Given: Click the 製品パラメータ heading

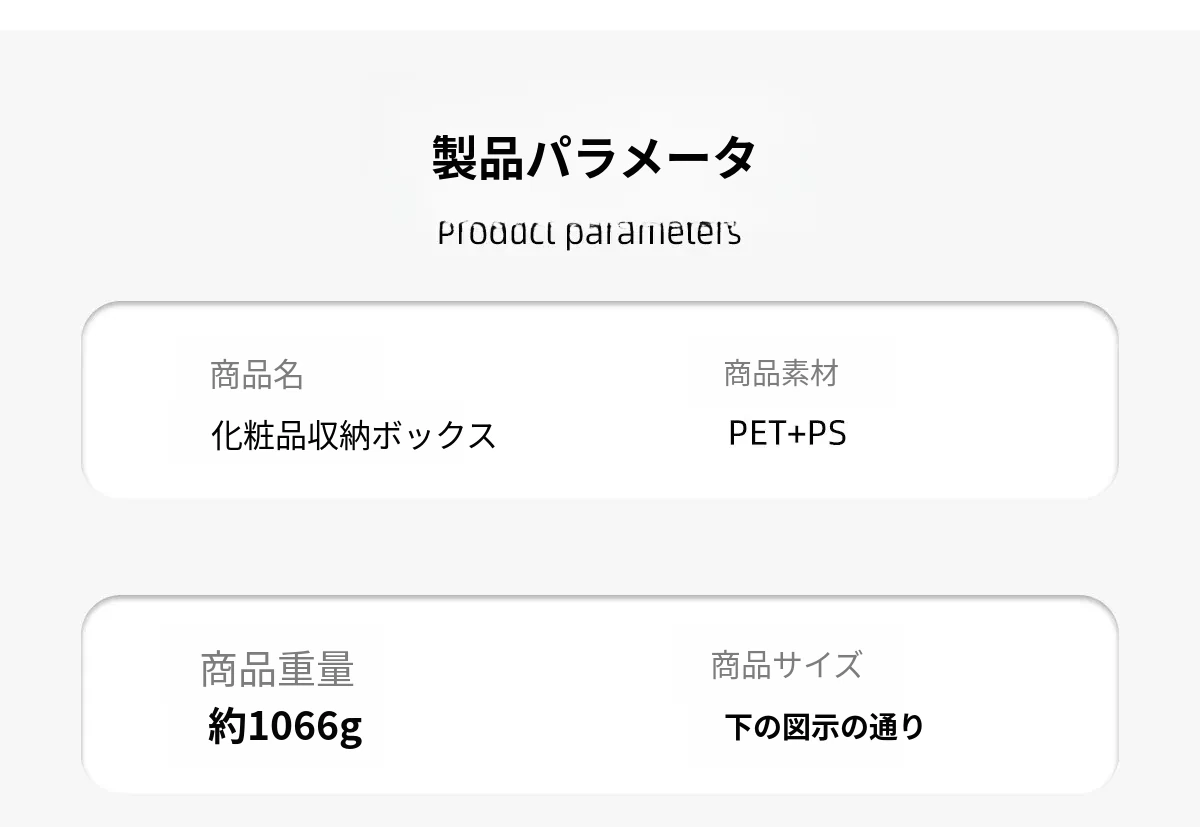Looking at the screenshot, I should [x=594, y=157].
